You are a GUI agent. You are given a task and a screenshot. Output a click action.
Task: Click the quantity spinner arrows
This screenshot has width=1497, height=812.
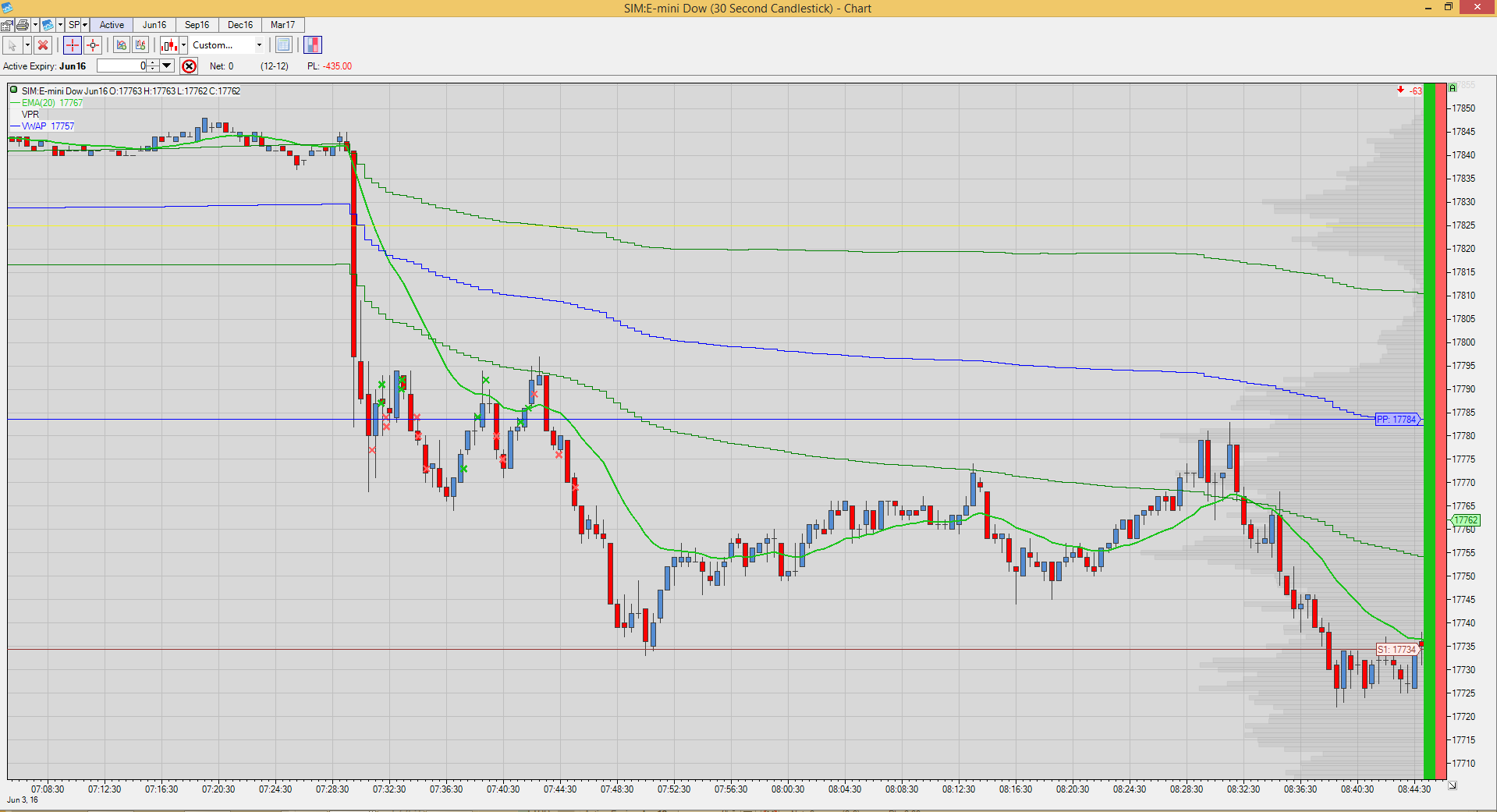[x=154, y=66]
